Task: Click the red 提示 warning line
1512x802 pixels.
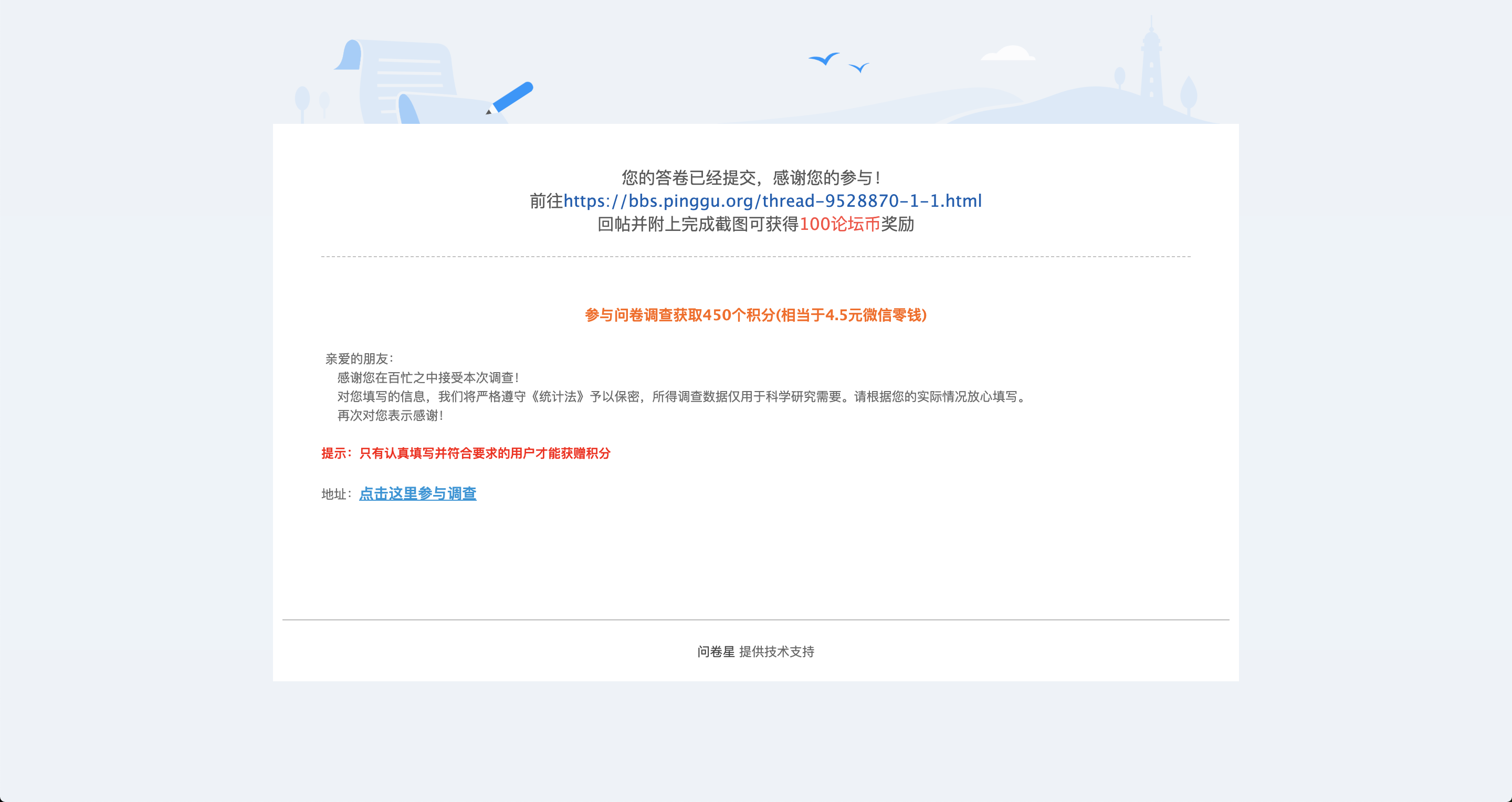Action: point(466,453)
